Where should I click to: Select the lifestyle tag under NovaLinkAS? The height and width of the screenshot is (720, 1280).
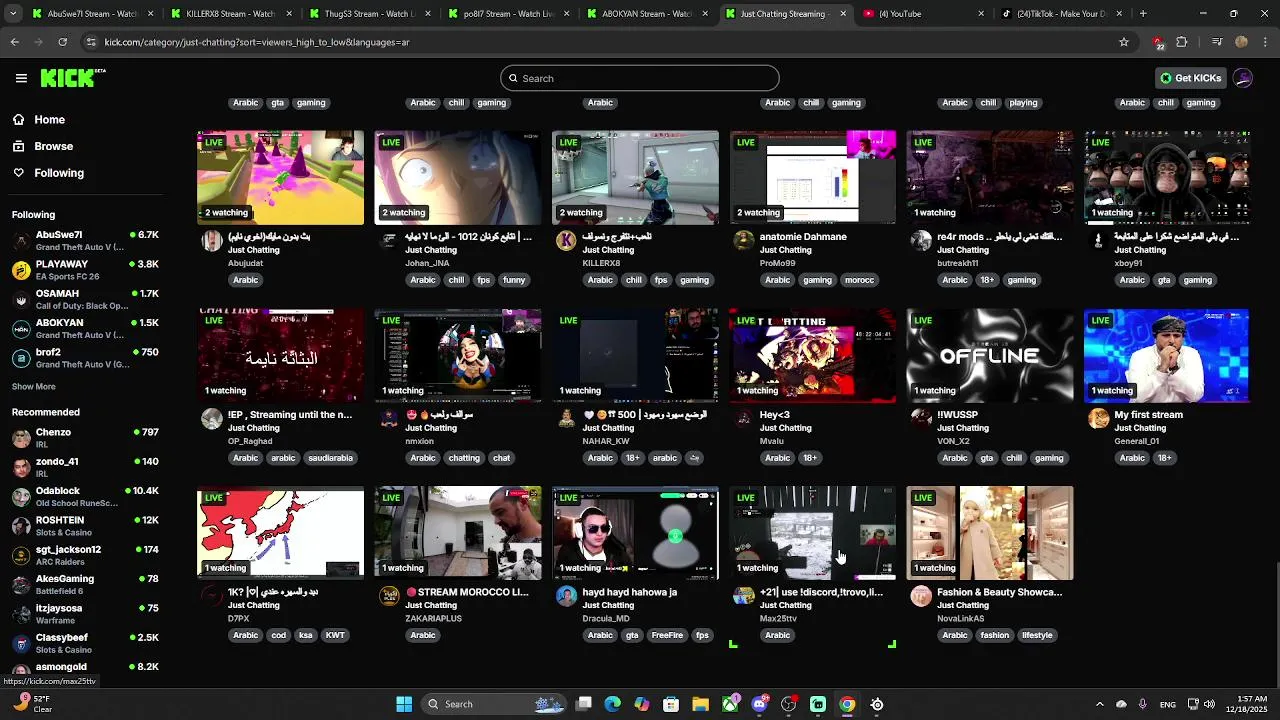tap(1037, 635)
